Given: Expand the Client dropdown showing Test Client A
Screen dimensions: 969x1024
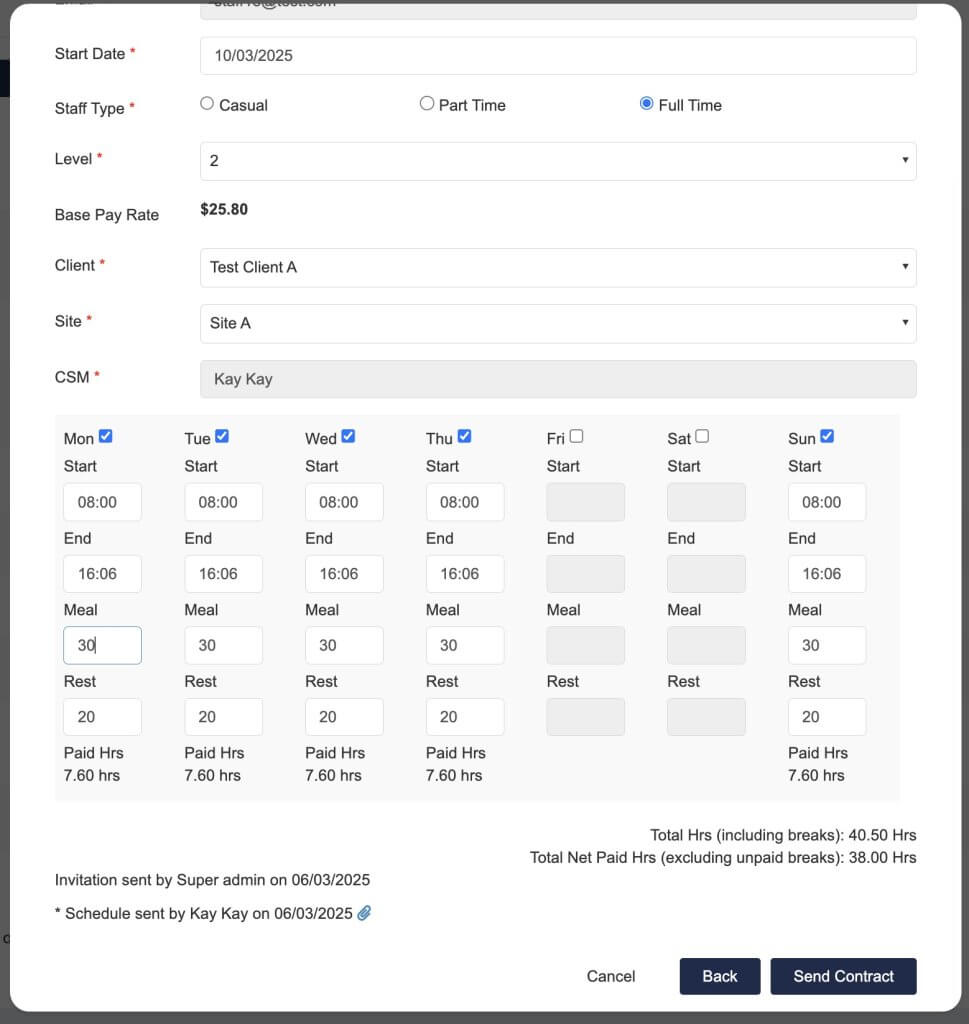Looking at the screenshot, I should [558, 268].
